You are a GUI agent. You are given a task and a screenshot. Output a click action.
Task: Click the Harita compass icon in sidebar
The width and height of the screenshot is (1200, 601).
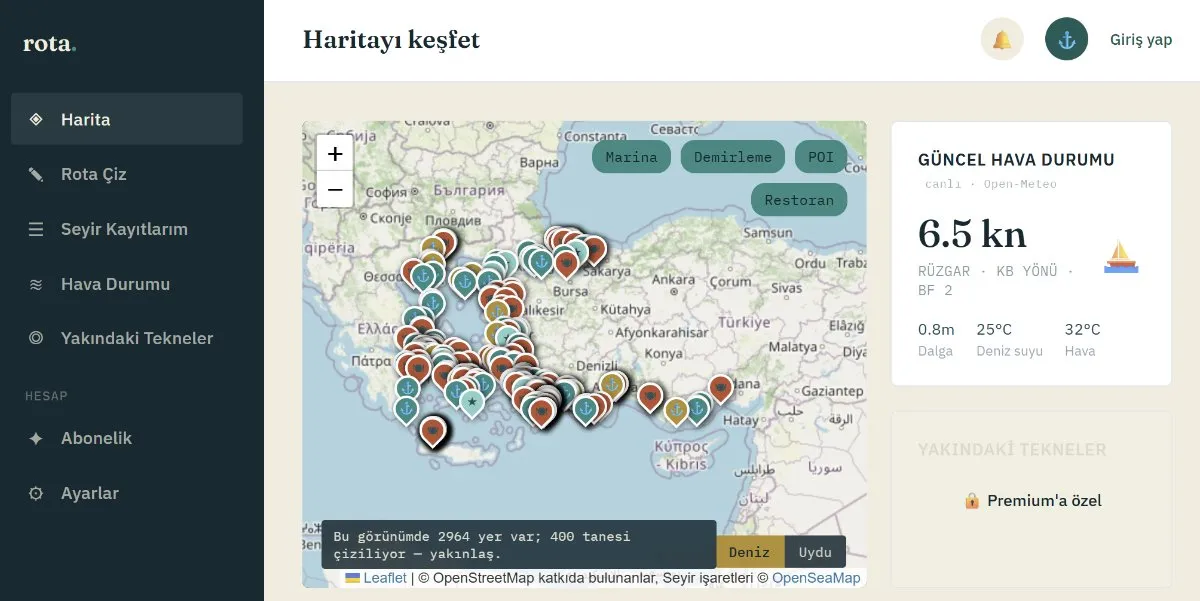[36, 119]
